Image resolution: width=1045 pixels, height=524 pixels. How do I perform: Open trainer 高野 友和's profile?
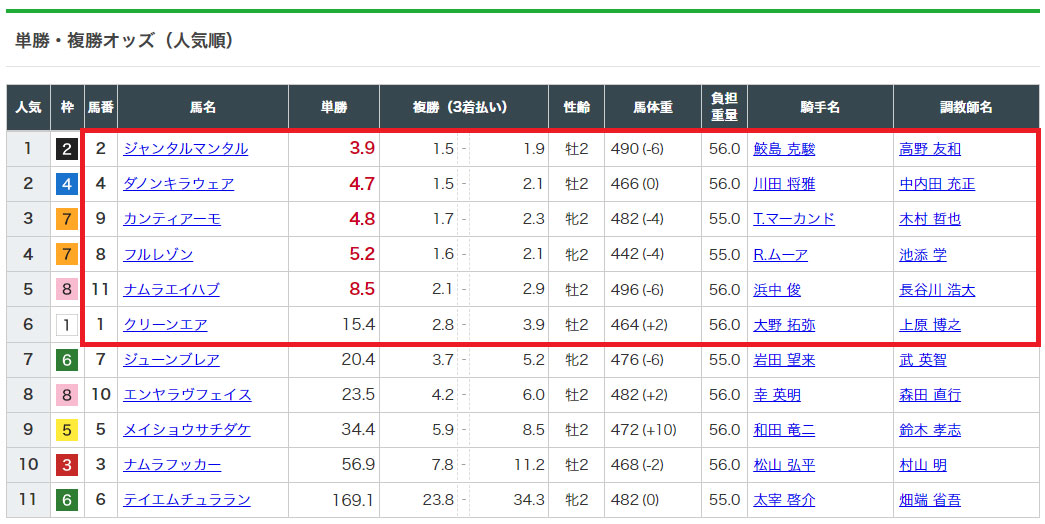click(x=929, y=149)
